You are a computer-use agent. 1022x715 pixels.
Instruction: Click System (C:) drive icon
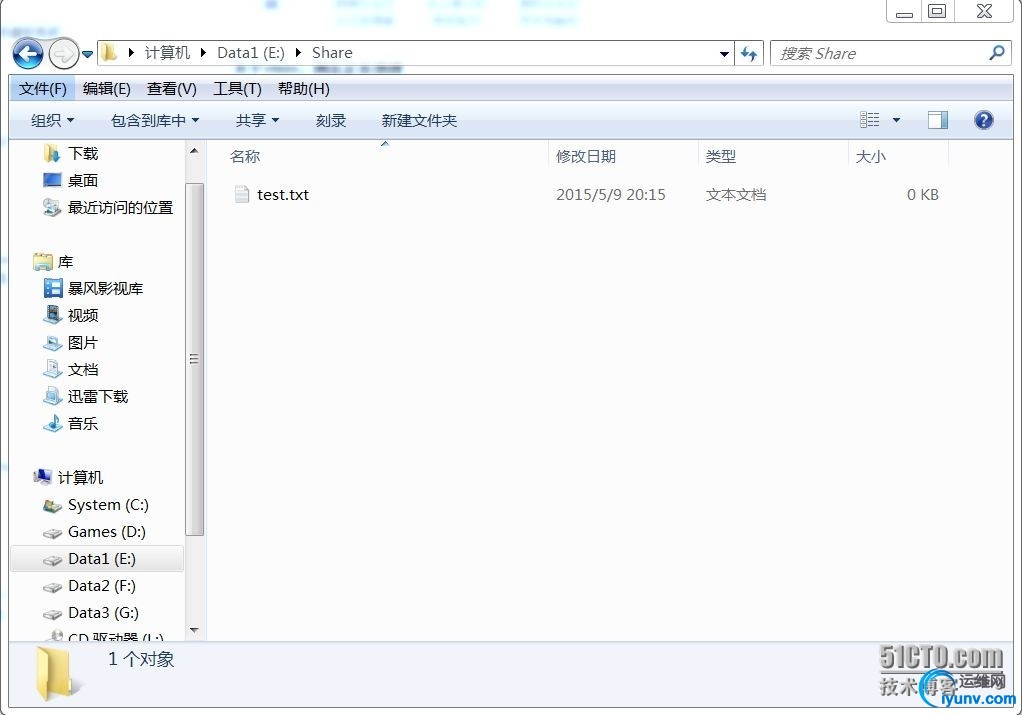point(52,505)
